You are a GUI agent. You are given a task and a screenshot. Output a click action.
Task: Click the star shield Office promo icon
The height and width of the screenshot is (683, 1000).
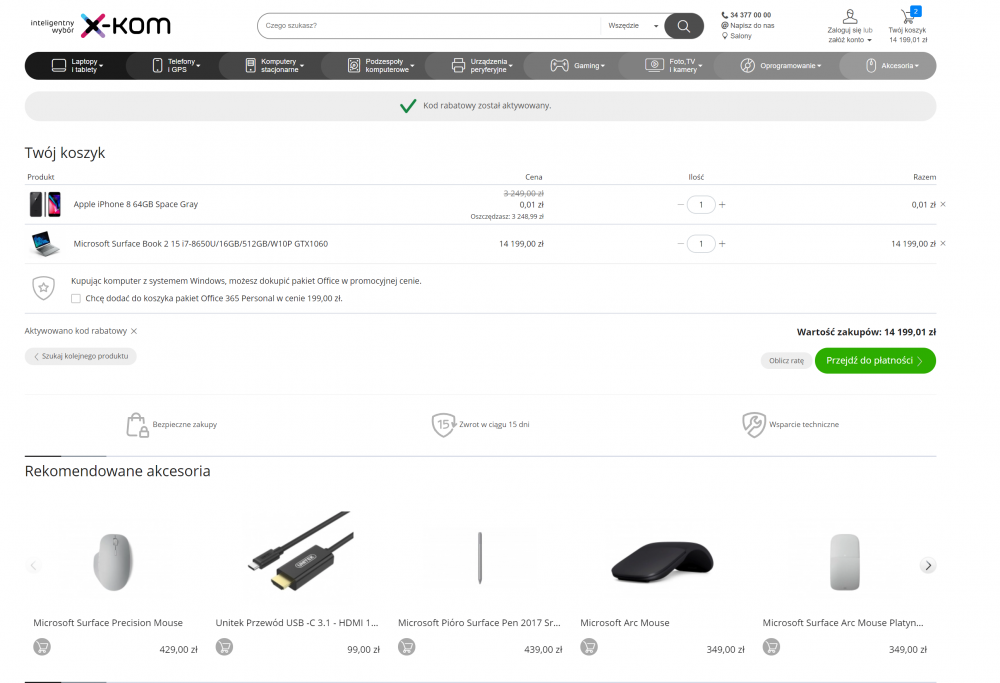click(43, 288)
